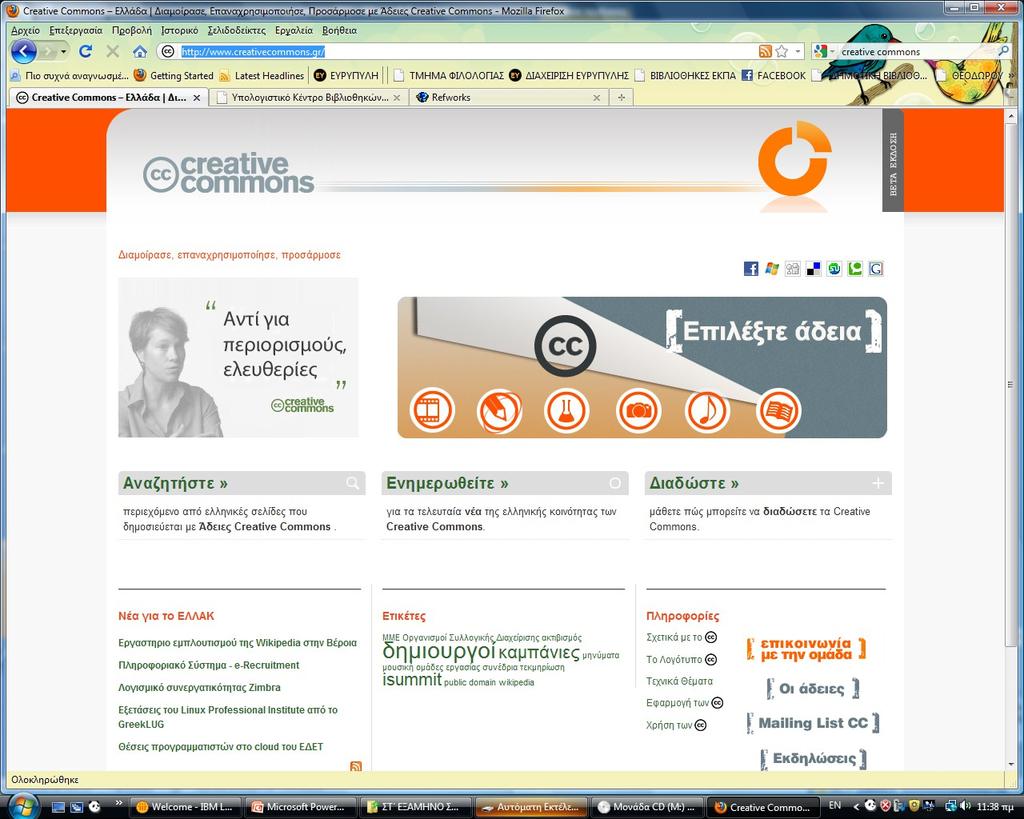
Task: Open the home page via house icon
Action: (x=140, y=51)
